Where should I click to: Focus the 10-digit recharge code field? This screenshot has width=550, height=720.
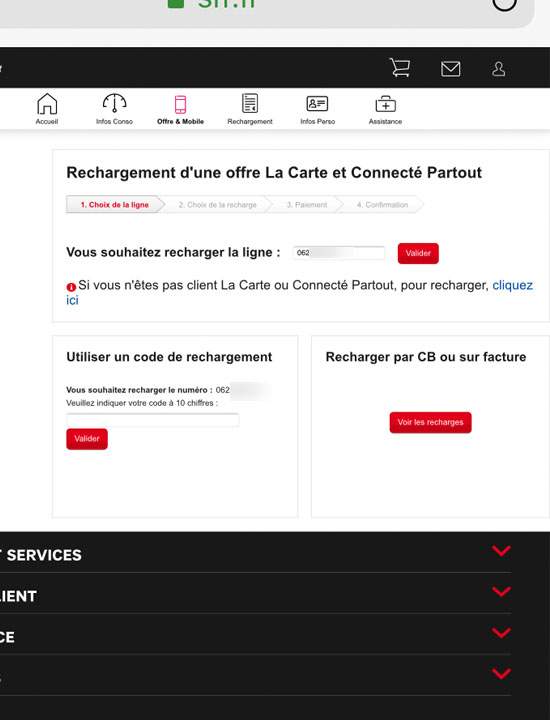tap(152, 420)
